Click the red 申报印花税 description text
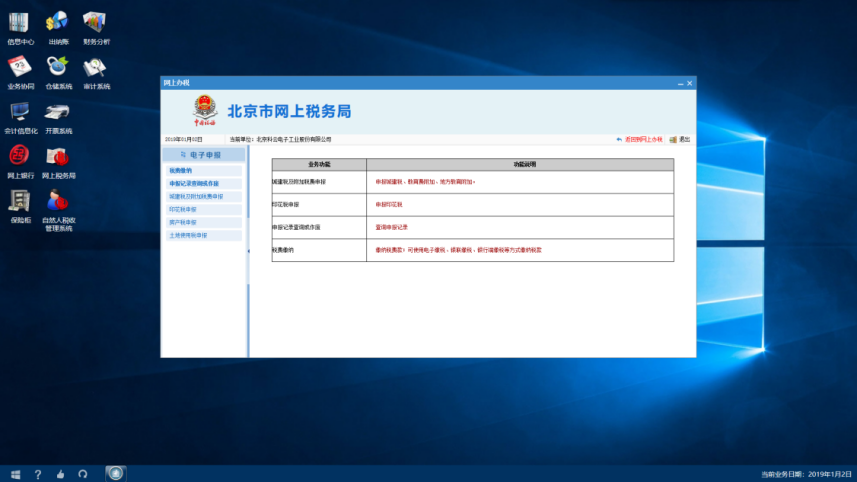 click(x=389, y=204)
